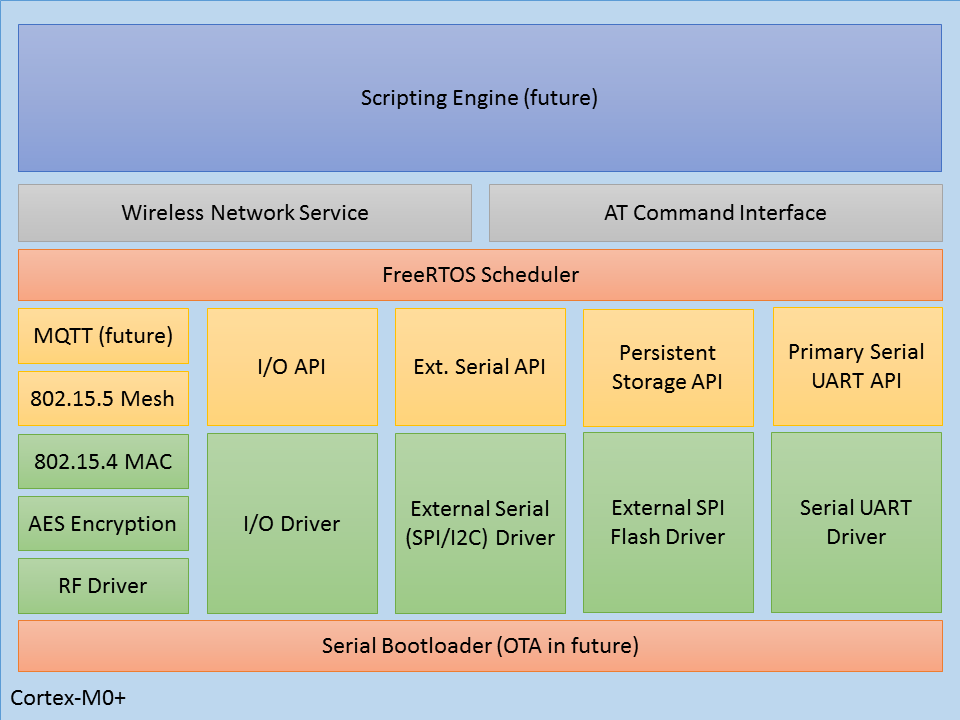
Task: Select the FreeRTOS Scheduler bar
Action: tap(480, 275)
